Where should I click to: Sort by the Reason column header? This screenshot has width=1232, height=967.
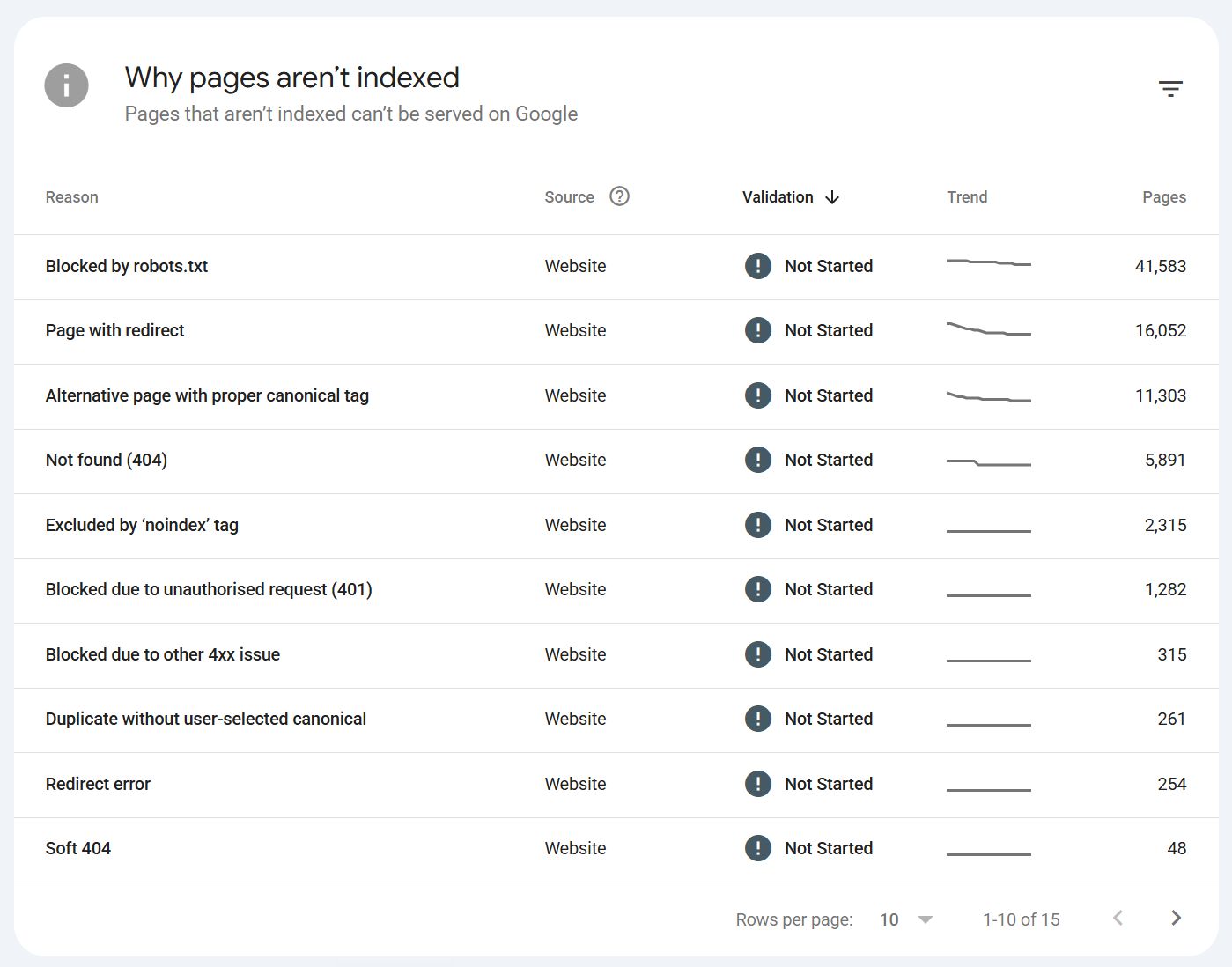(x=72, y=197)
